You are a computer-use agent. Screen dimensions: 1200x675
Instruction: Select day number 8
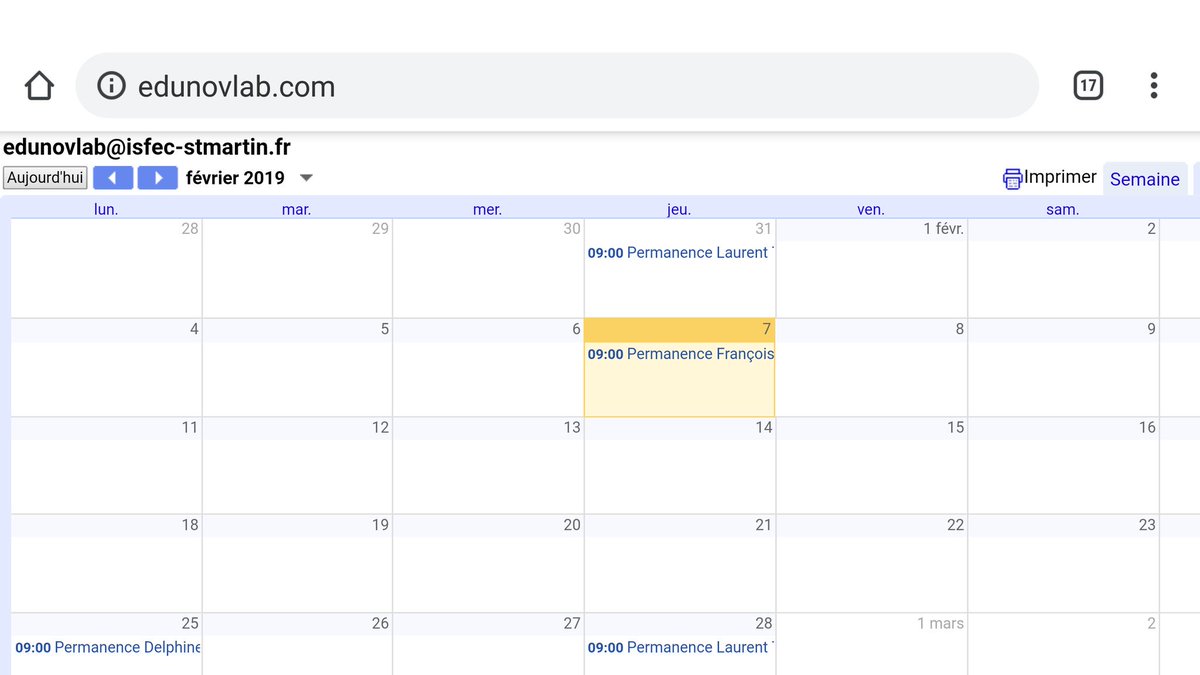[x=959, y=329]
